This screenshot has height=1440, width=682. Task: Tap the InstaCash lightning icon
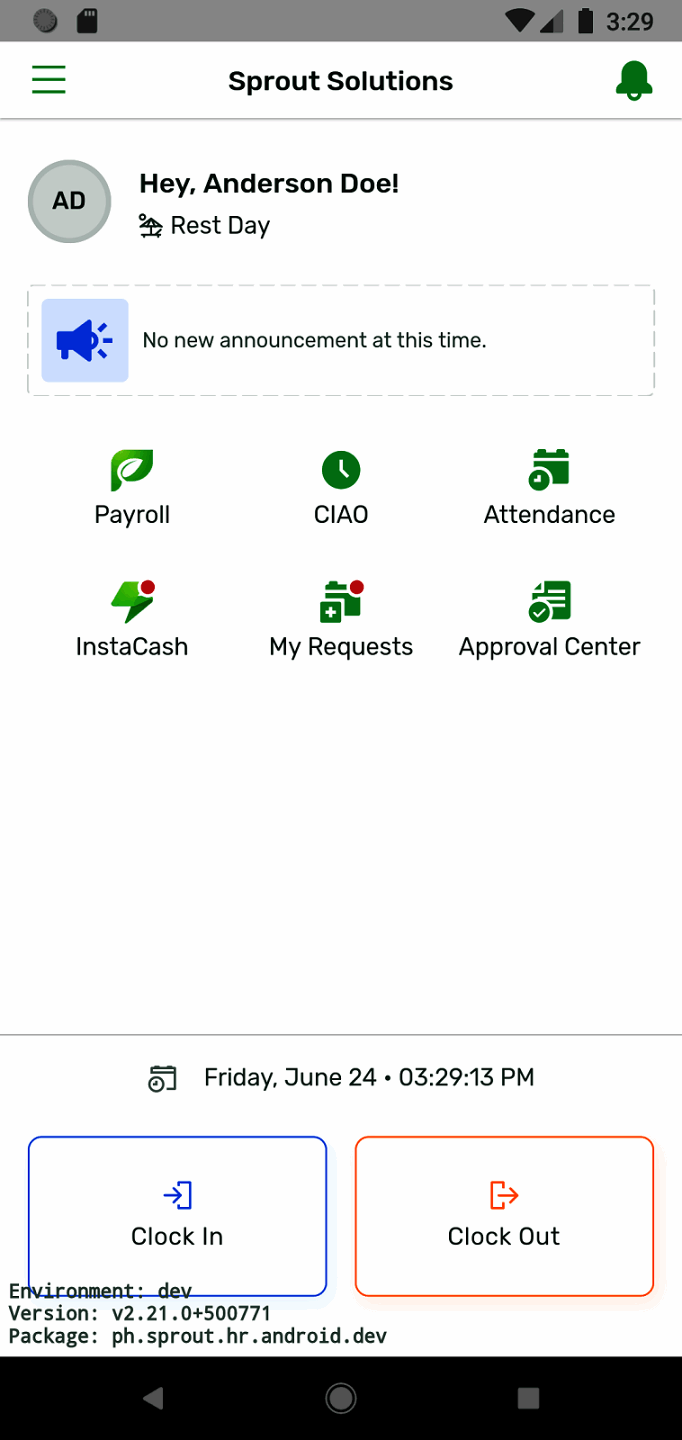pyautogui.click(x=131, y=601)
